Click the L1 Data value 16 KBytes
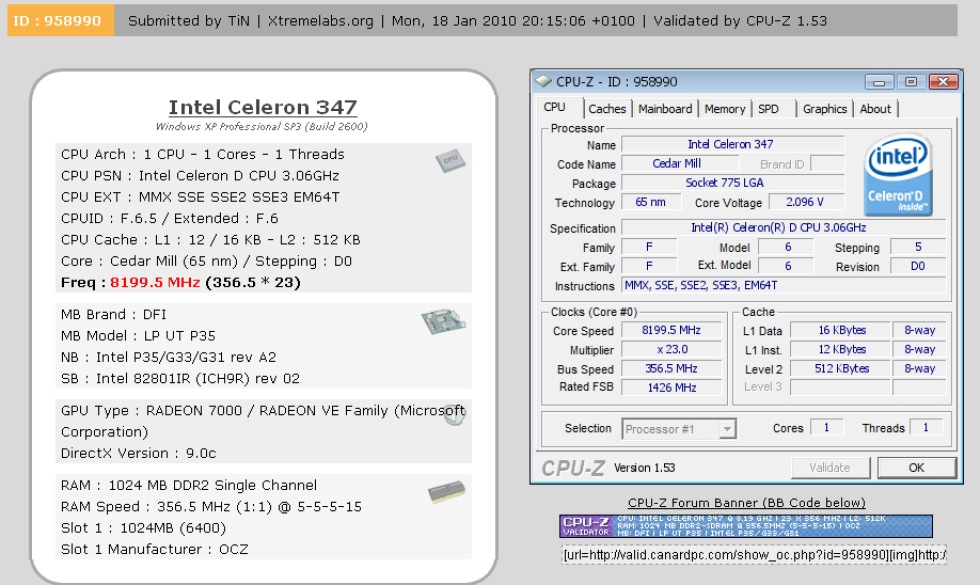The width and height of the screenshot is (980, 585). pos(841,330)
